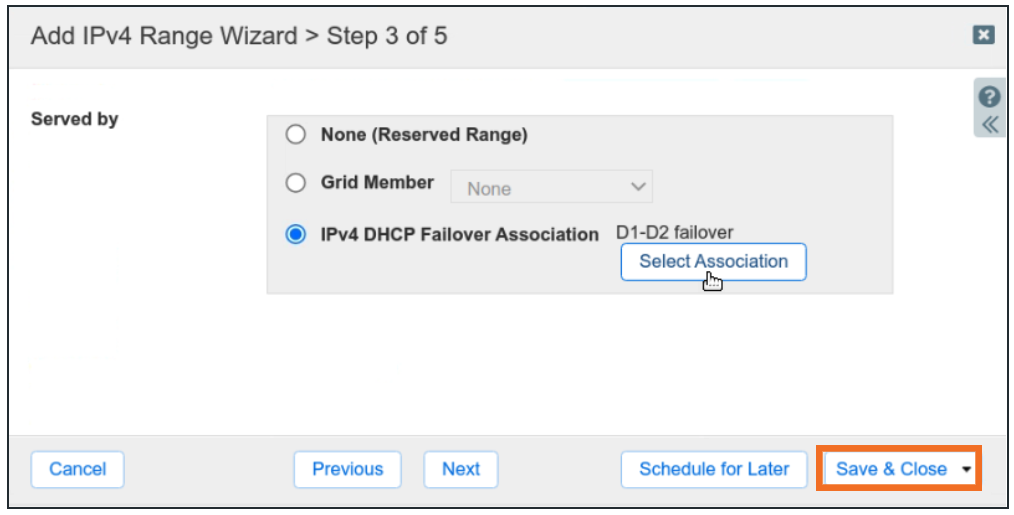Click the 'None' value in Grid Member combo box
Image resolution: width=1014 pixels, height=515 pixels.
pyautogui.click(x=490, y=188)
